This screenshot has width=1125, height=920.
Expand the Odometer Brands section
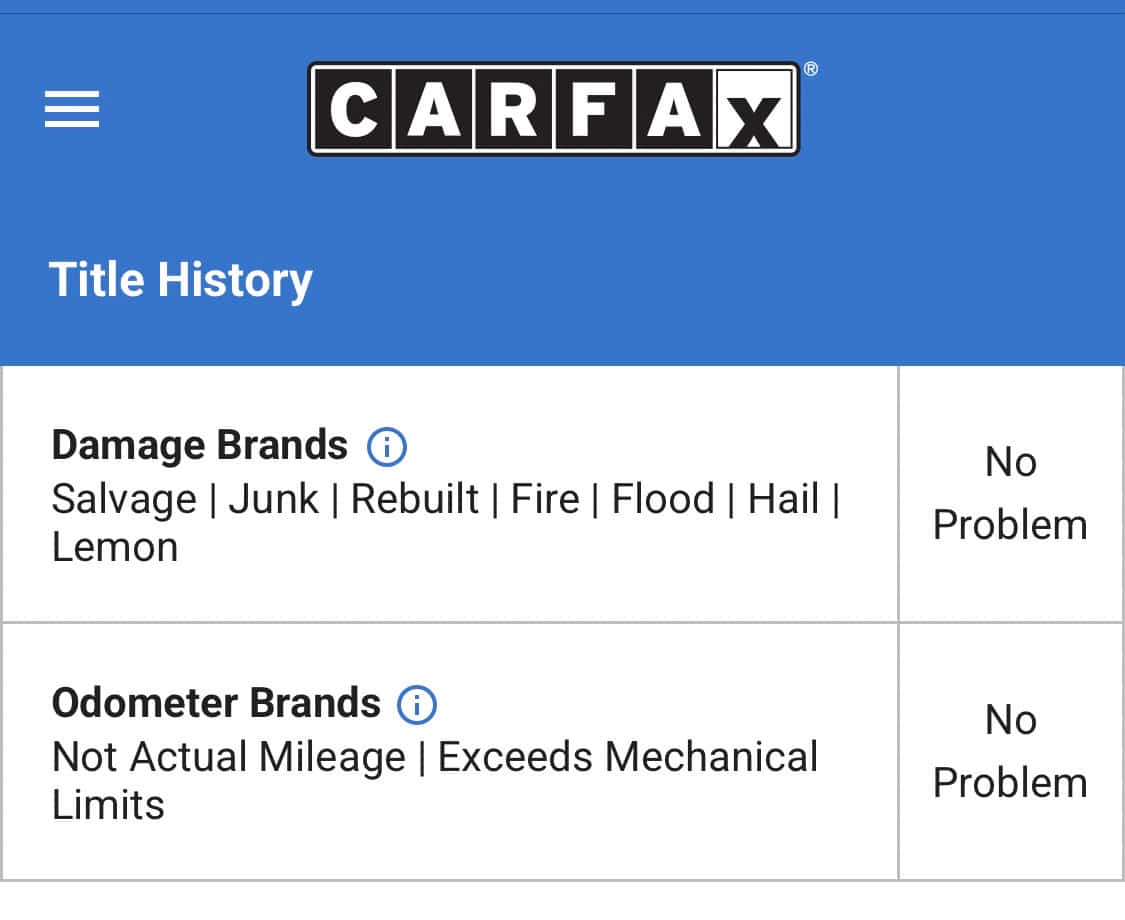coord(215,703)
